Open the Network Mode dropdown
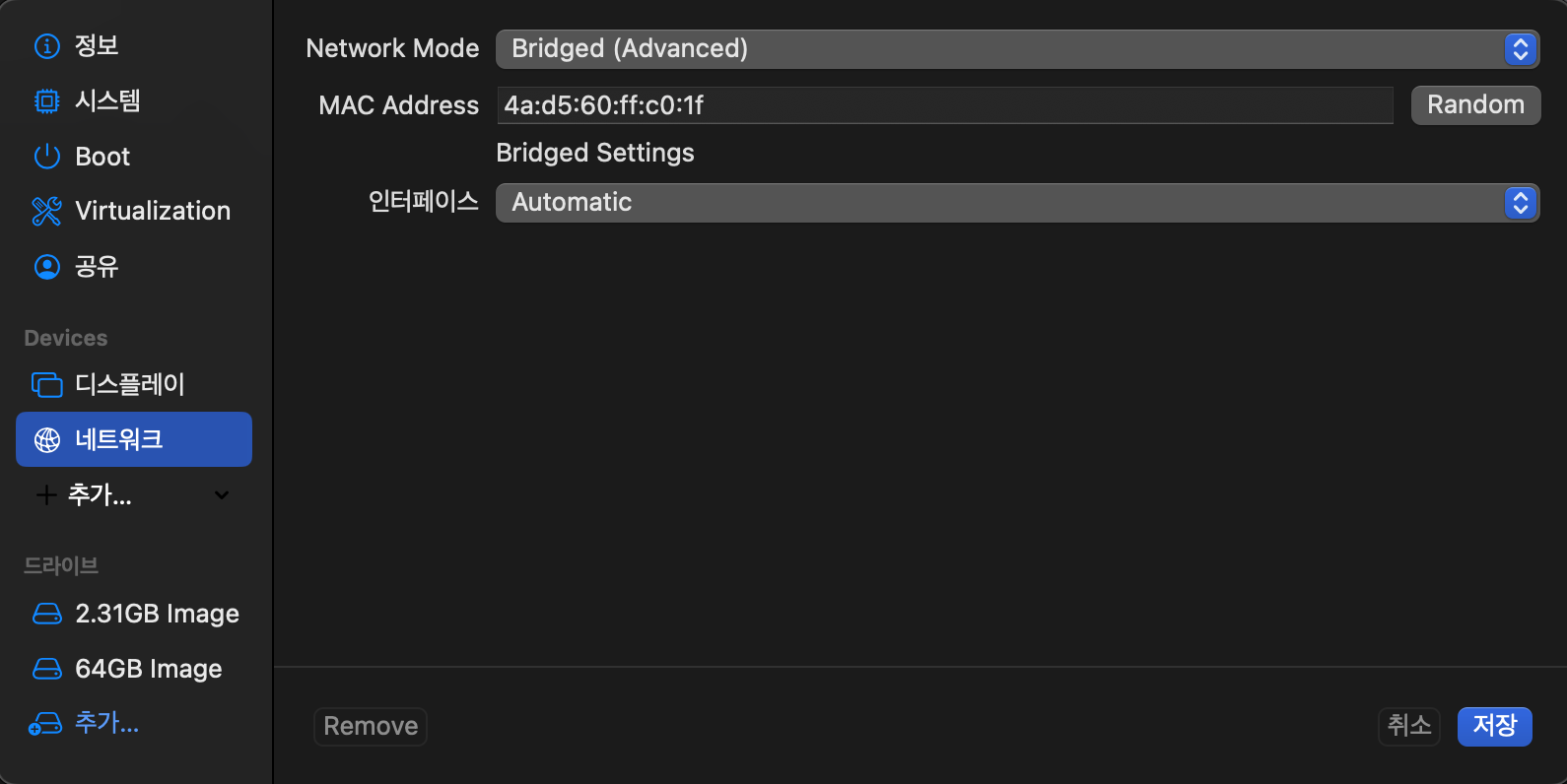The width and height of the screenshot is (1567, 784). tap(1017, 49)
